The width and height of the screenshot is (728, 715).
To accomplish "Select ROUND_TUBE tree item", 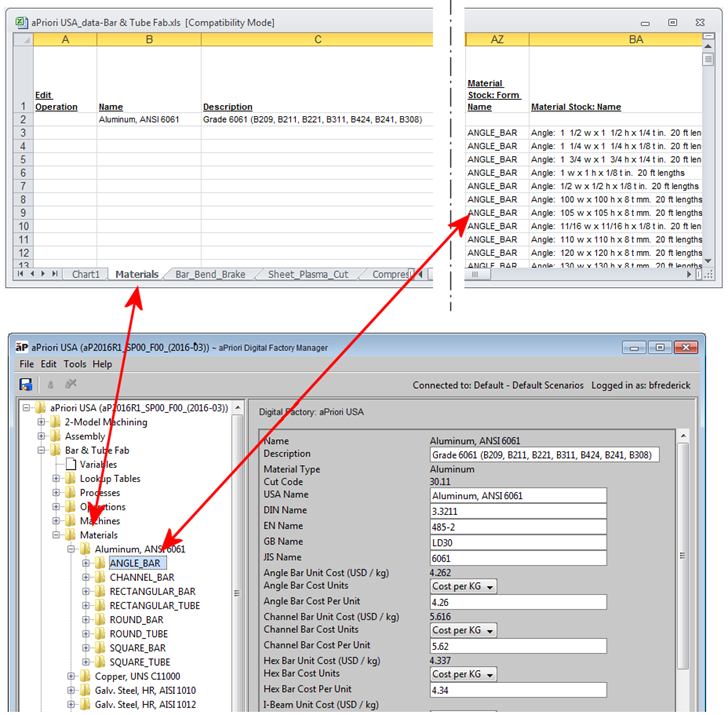I will [138, 634].
